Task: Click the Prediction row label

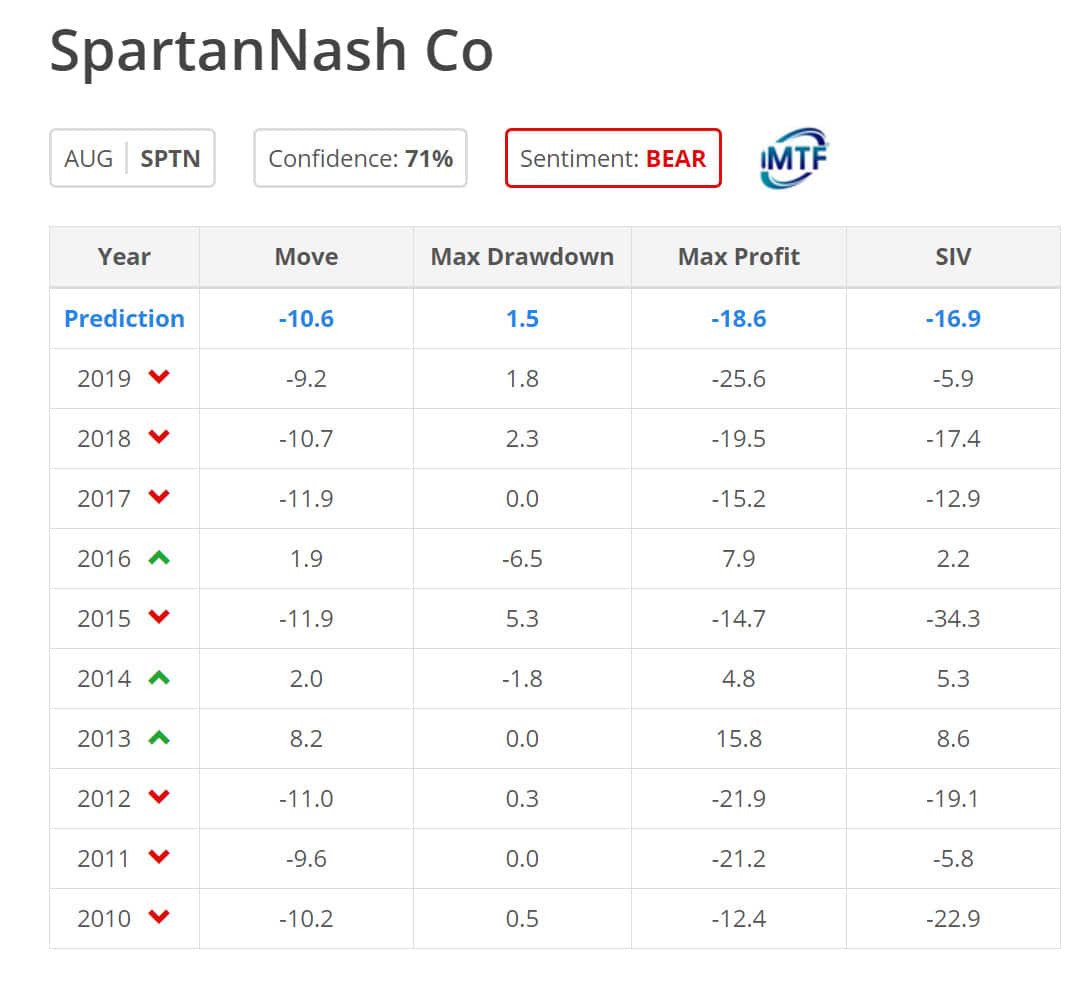Action: (124, 319)
